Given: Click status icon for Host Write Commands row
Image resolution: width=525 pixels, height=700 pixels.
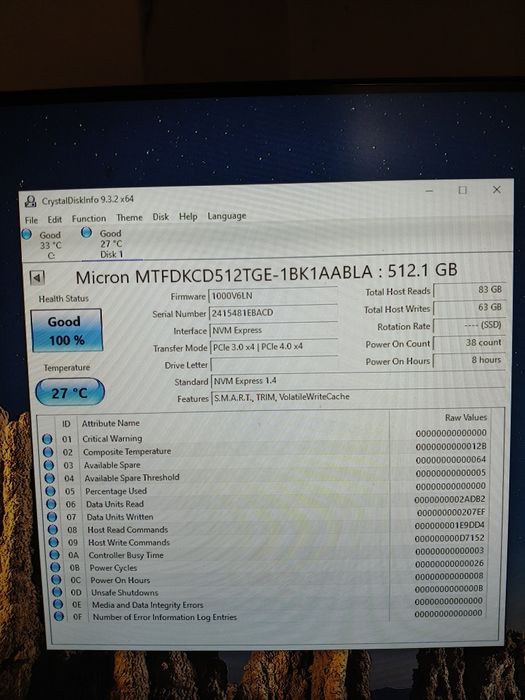Looking at the screenshot, I should tap(54, 542).
